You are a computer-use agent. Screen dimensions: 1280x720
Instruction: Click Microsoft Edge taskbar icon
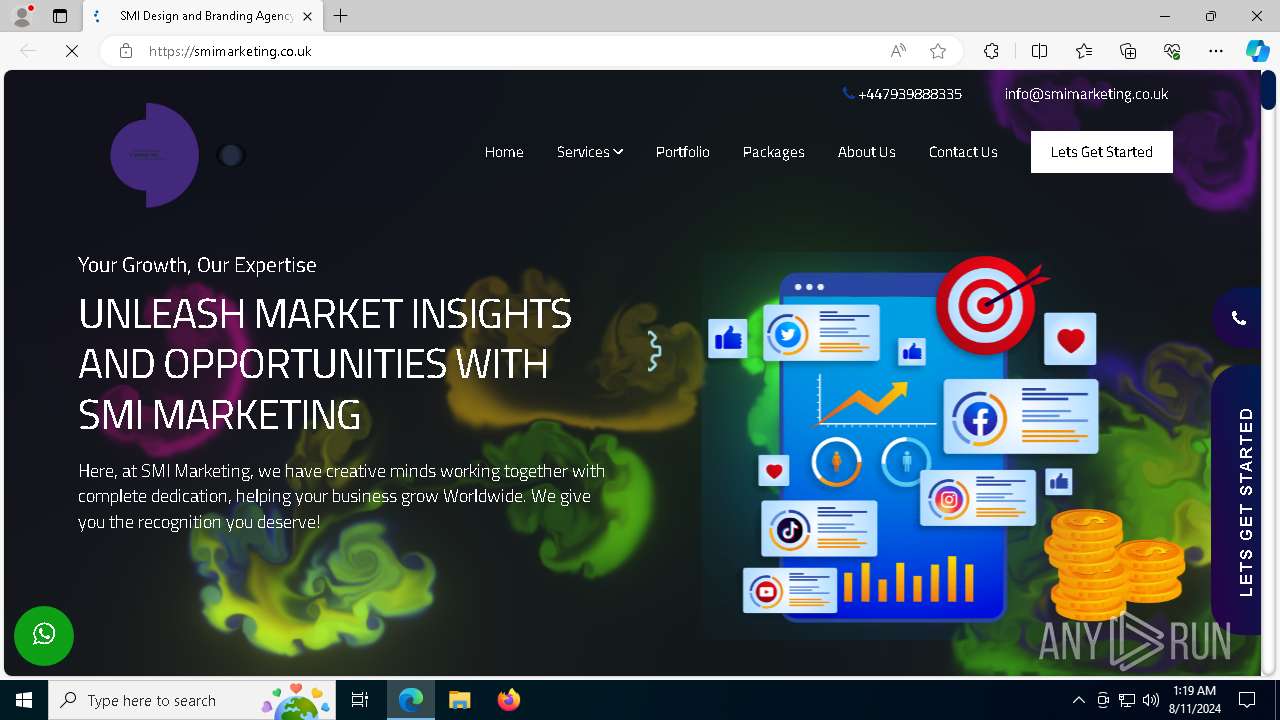click(411, 700)
